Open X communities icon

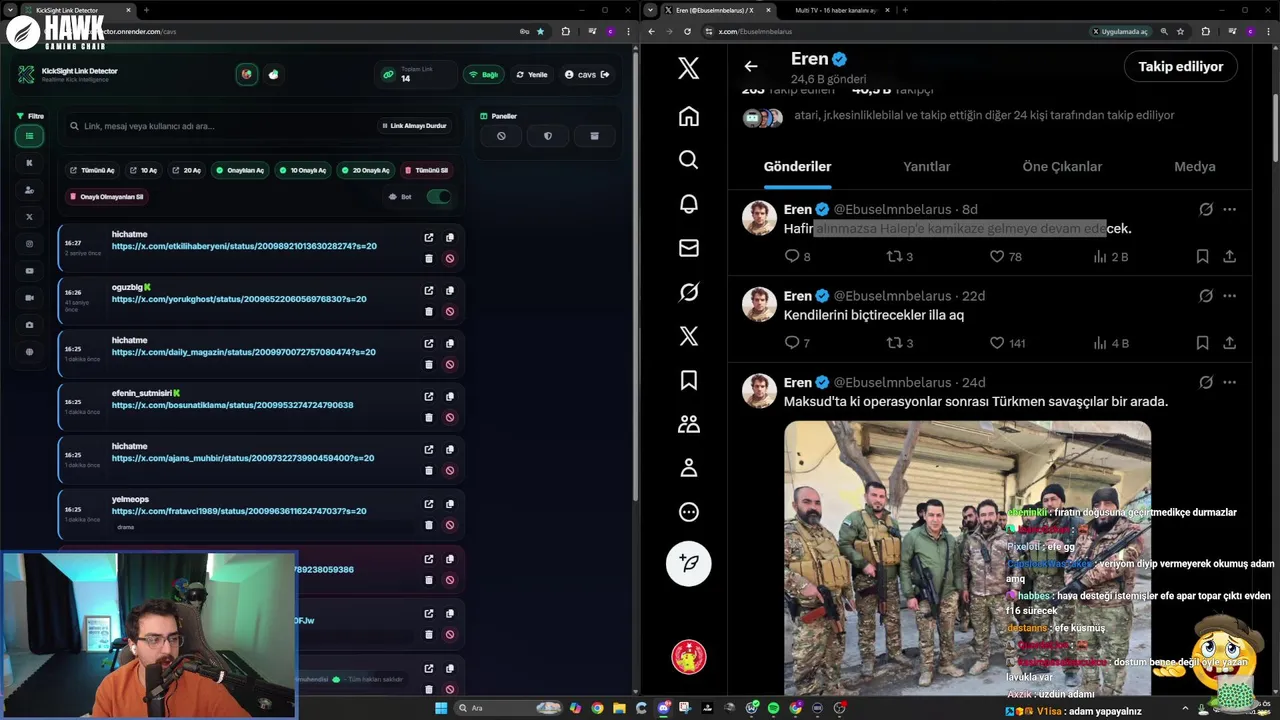point(689,424)
